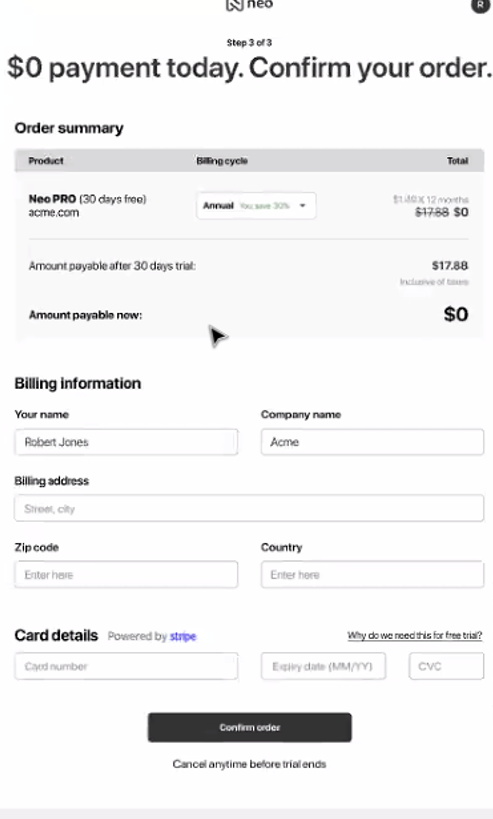
Task: Click the Billing cycle column header
Action: (222, 161)
